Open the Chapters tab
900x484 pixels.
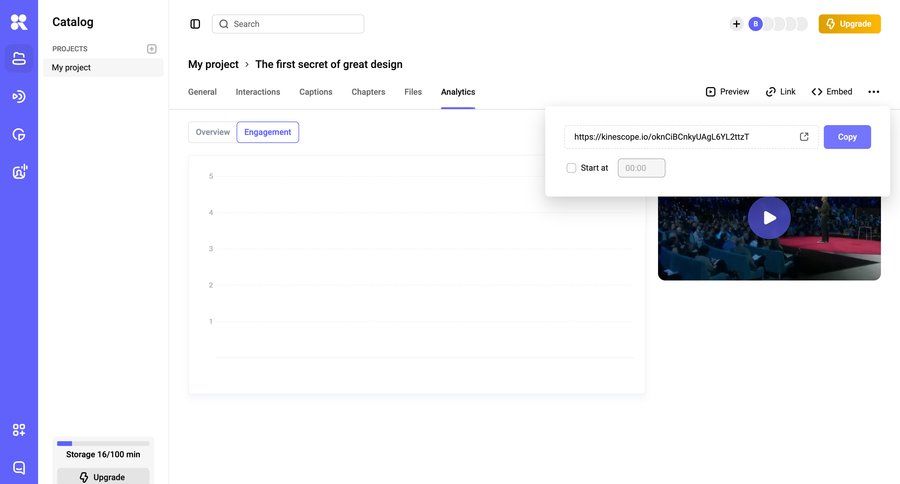[368, 92]
